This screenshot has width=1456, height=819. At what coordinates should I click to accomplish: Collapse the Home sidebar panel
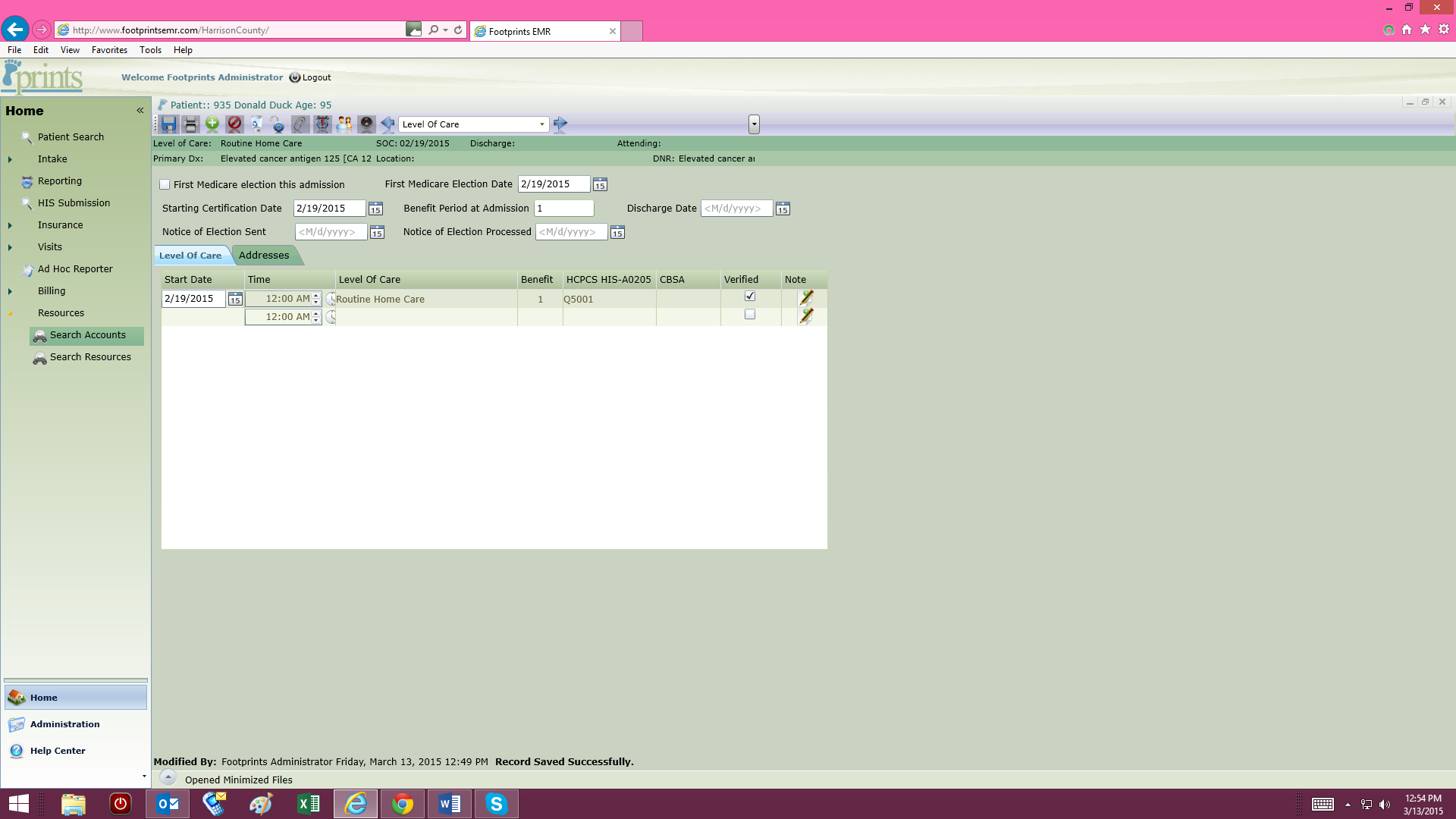(140, 111)
